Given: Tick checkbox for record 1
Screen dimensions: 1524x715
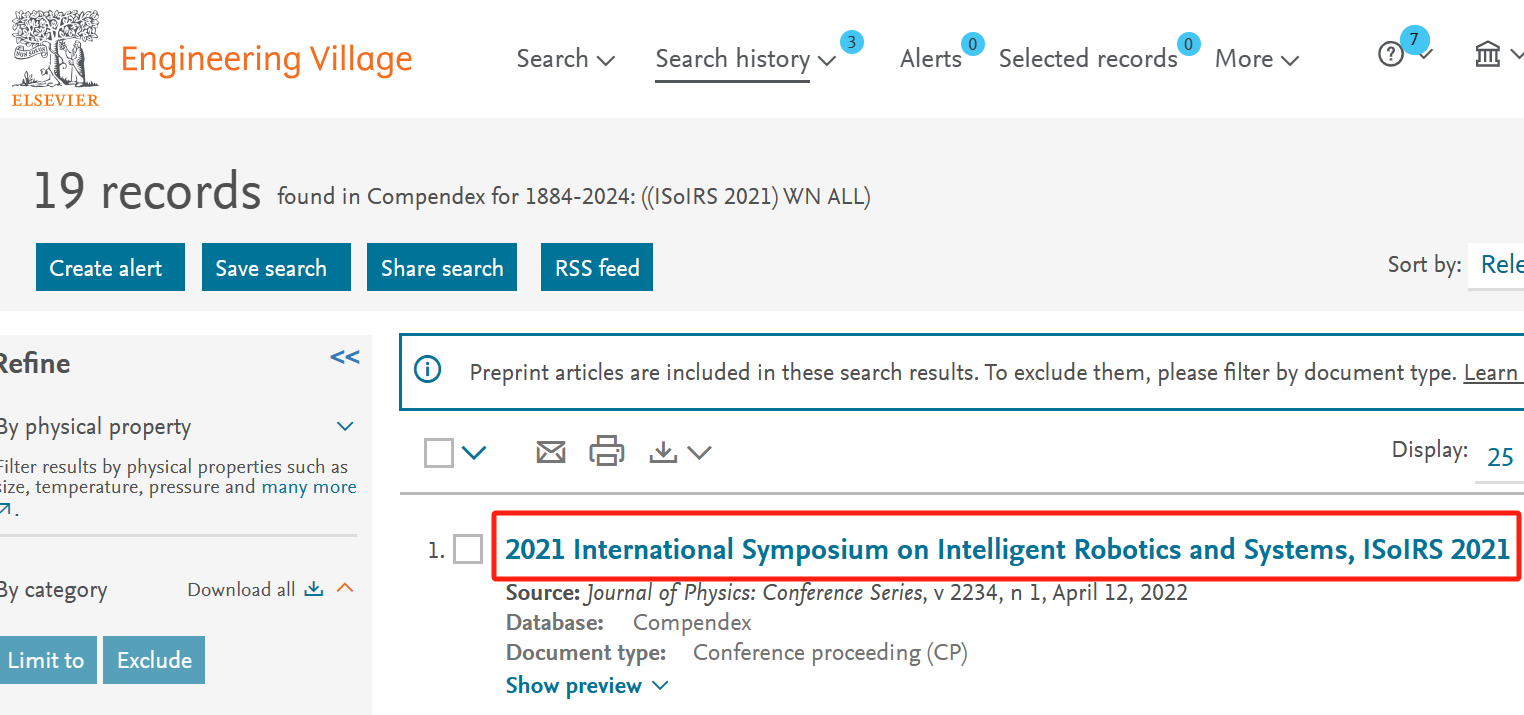Looking at the screenshot, I should (468, 549).
